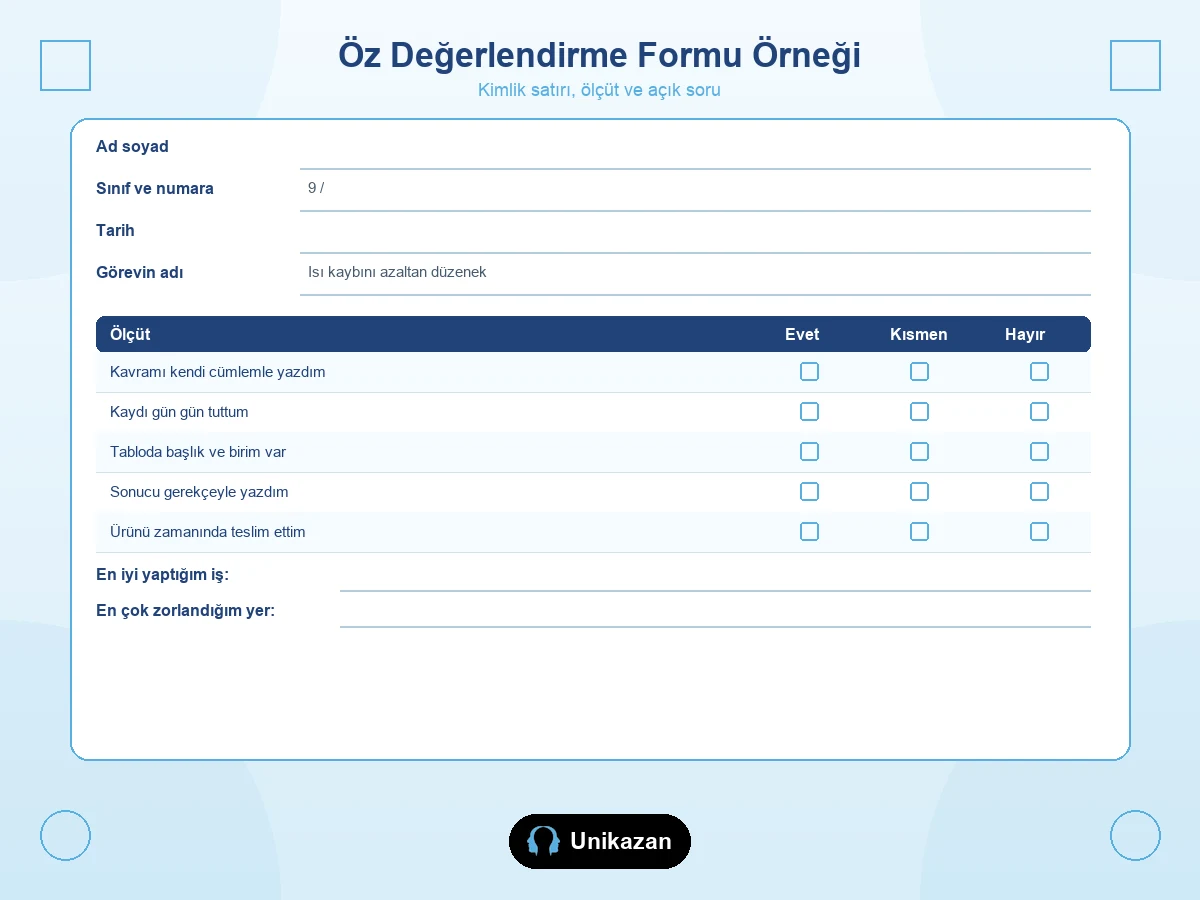This screenshot has height=900, width=1200.
Task: Click the Tarih label
Action: coord(115,230)
